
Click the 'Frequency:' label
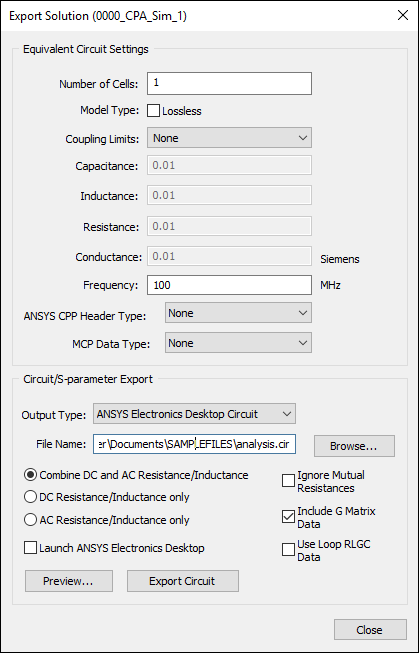(x=110, y=285)
